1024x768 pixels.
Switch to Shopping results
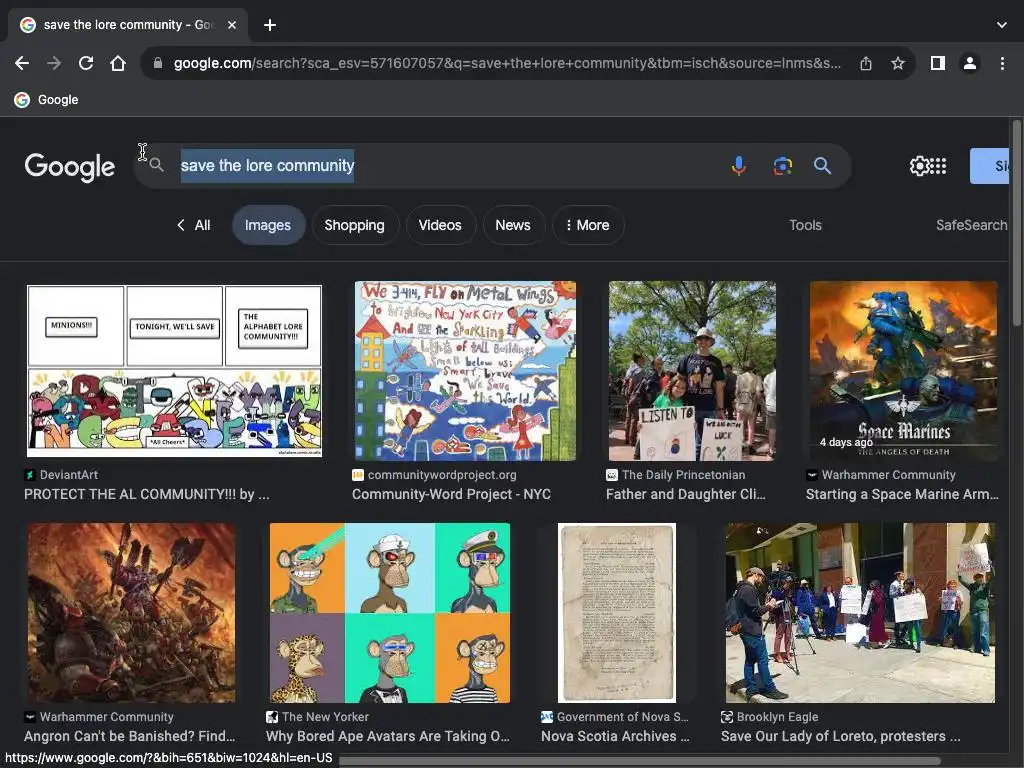[355, 225]
